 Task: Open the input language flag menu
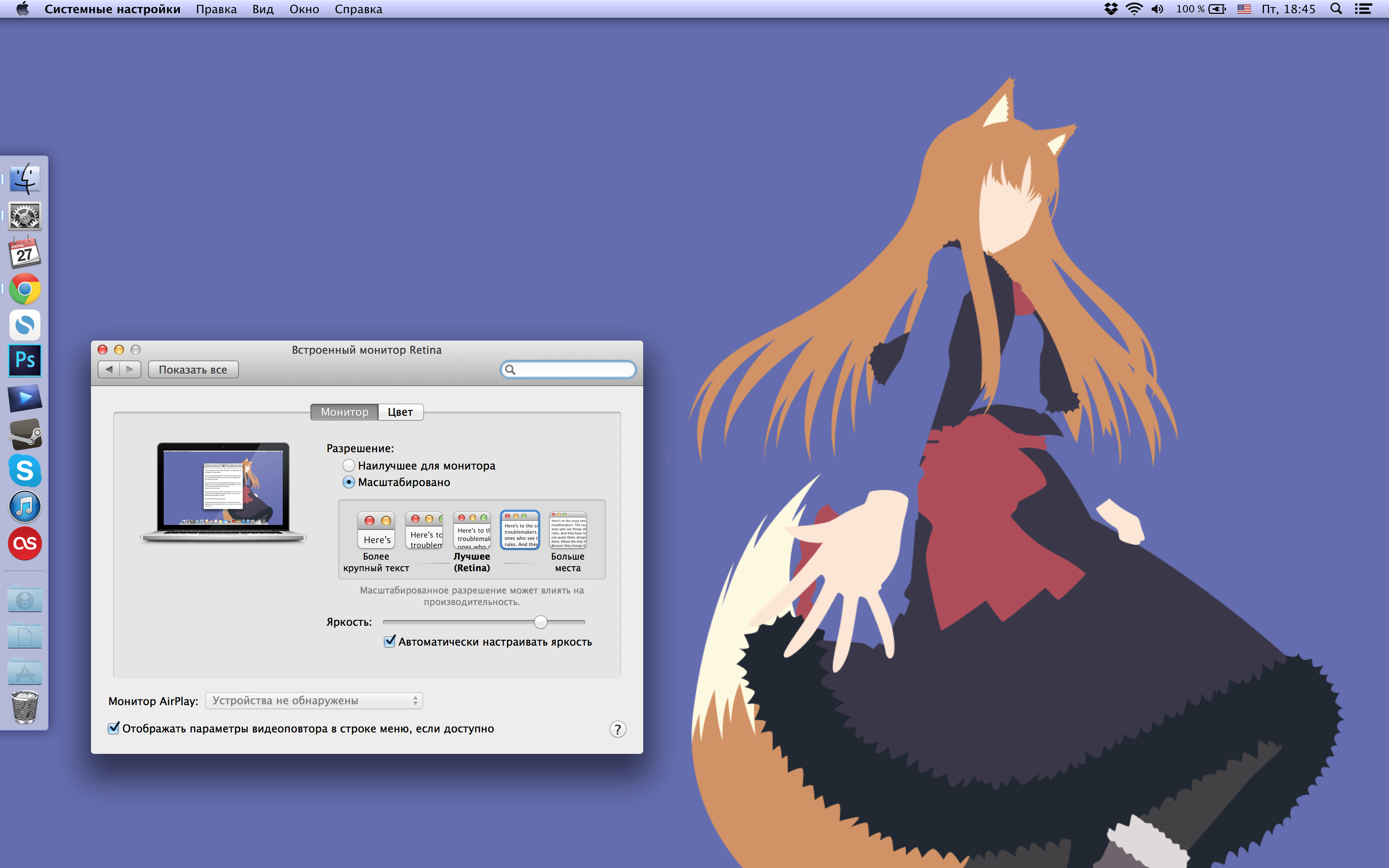pyautogui.click(x=1244, y=9)
